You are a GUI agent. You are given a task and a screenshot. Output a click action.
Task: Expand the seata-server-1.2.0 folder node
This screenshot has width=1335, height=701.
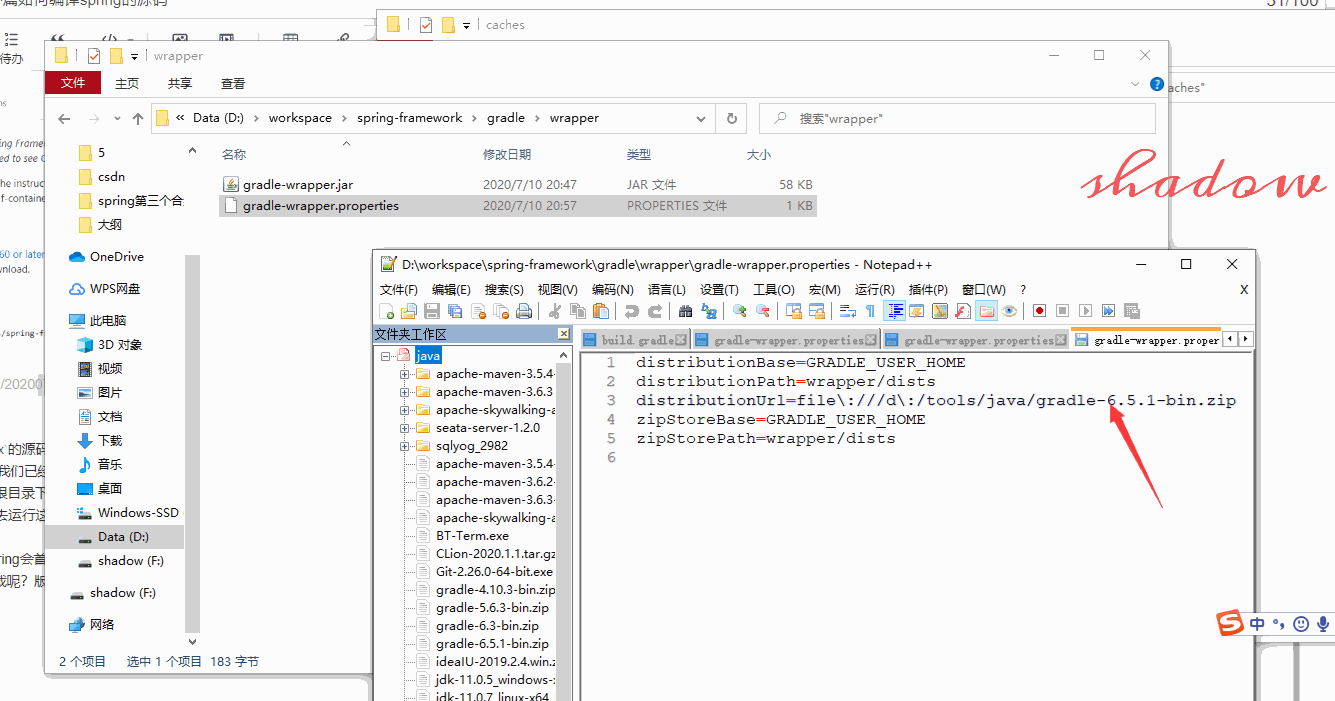(x=405, y=428)
